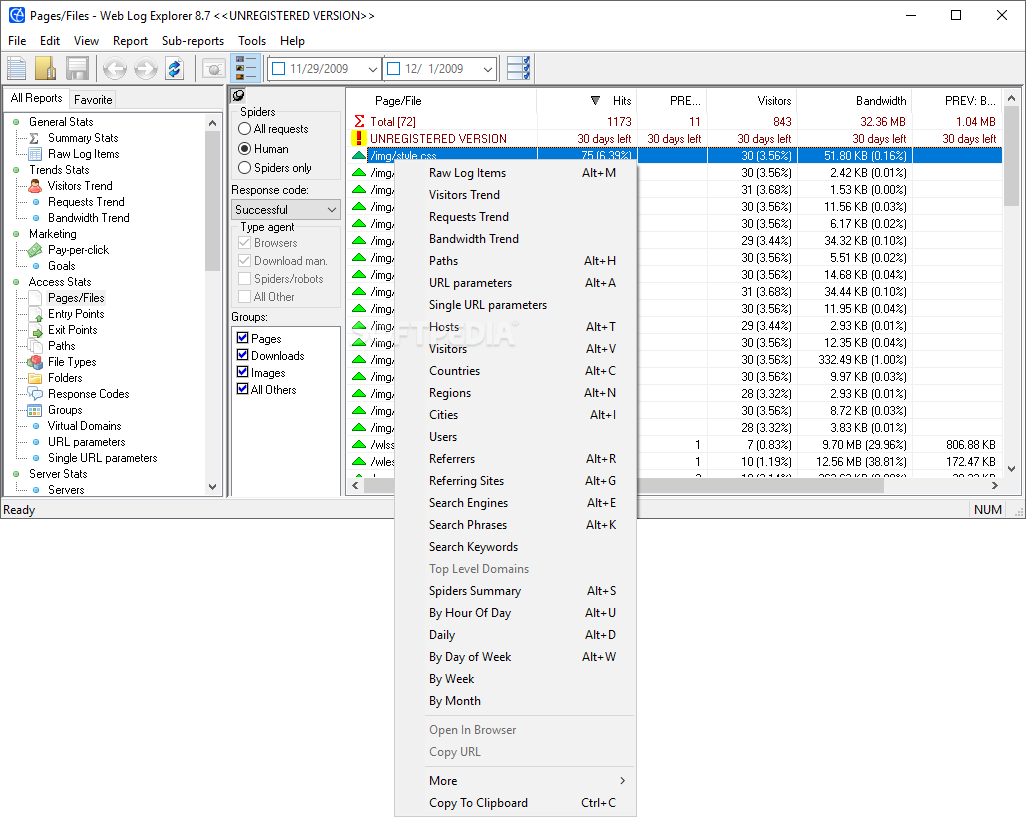Toggle the All Others group checkbox
The width and height of the screenshot is (1026, 817).
(243, 389)
